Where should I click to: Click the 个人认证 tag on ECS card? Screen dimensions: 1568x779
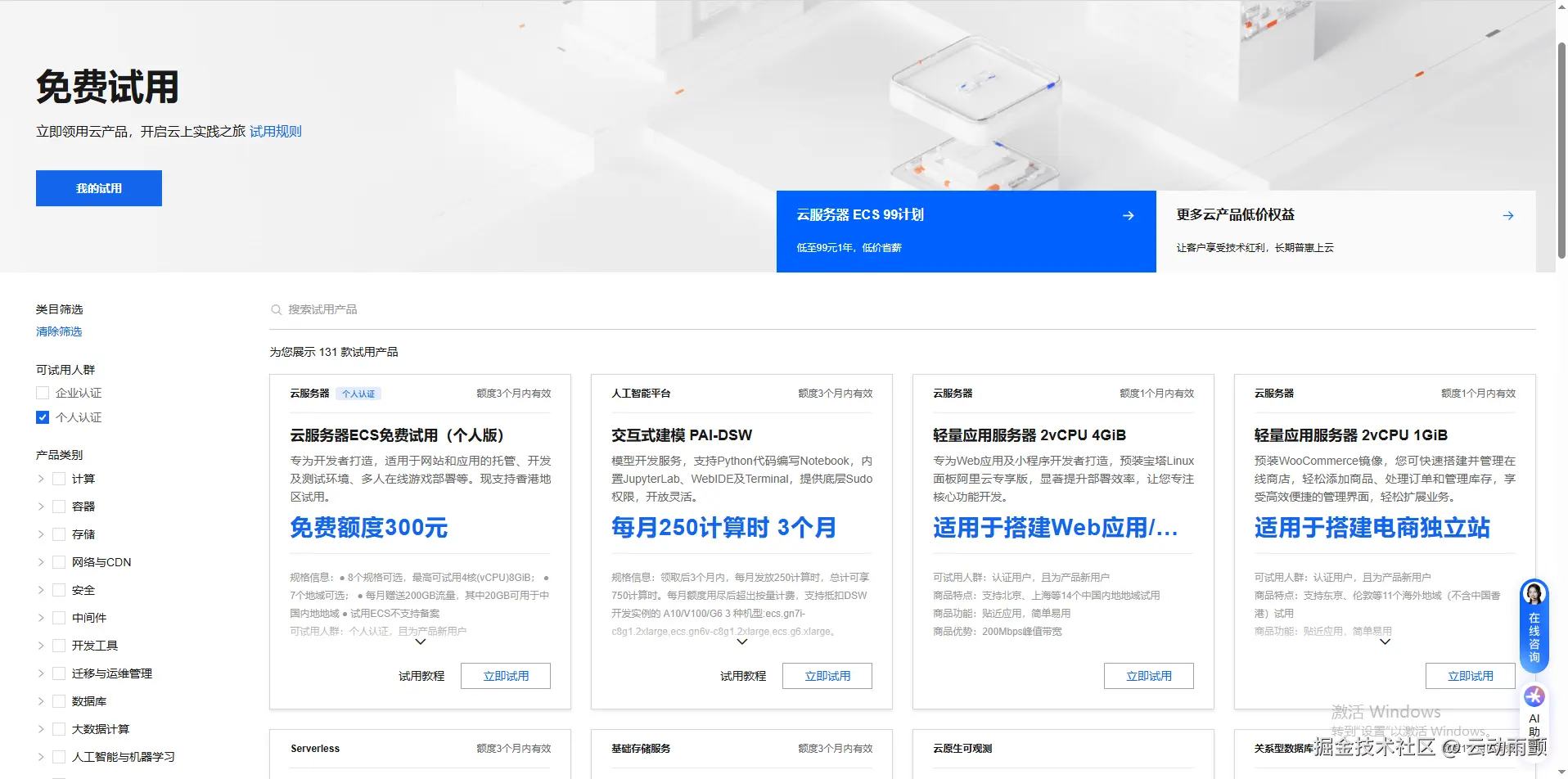[x=358, y=394]
